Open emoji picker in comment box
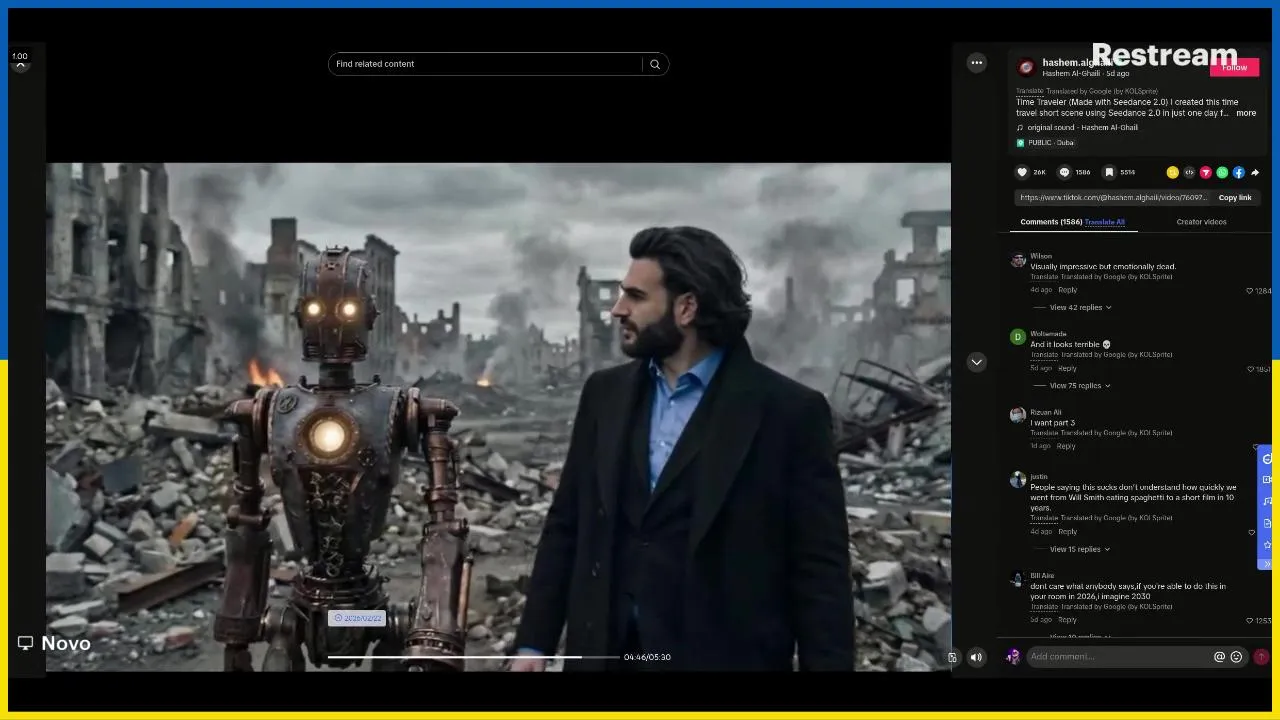Image resolution: width=1280 pixels, height=720 pixels. coord(1236,657)
